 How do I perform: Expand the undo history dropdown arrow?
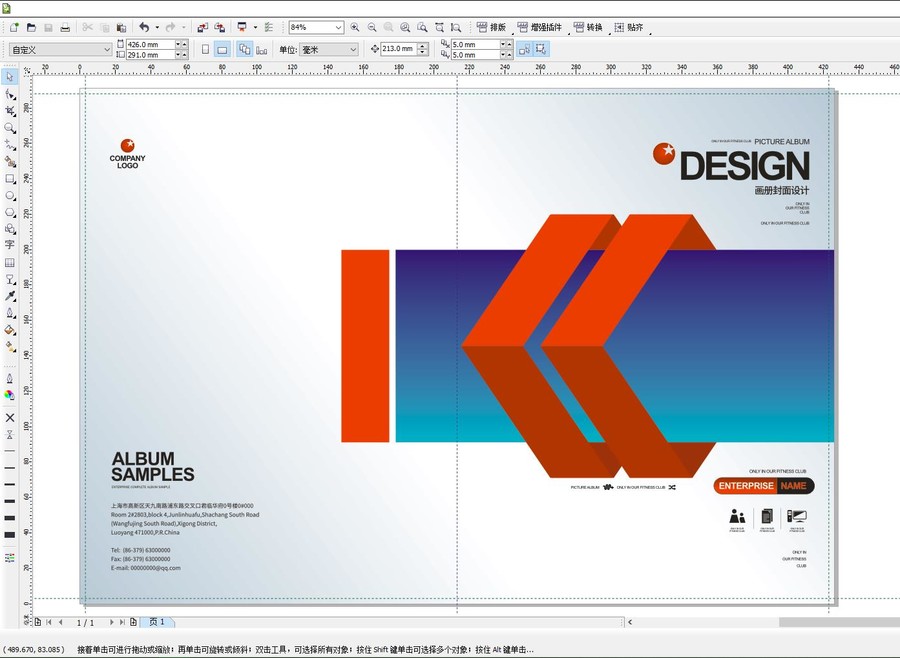point(157,27)
